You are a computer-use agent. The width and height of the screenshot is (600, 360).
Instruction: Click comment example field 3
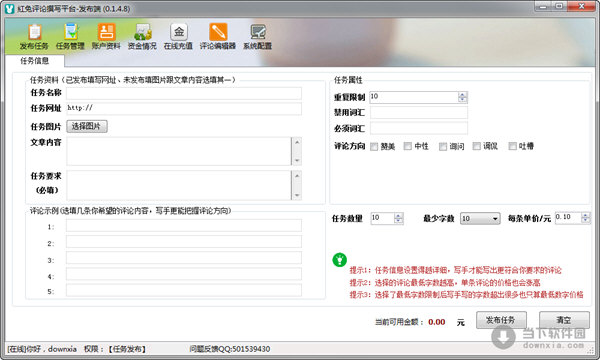coord(184,258)
